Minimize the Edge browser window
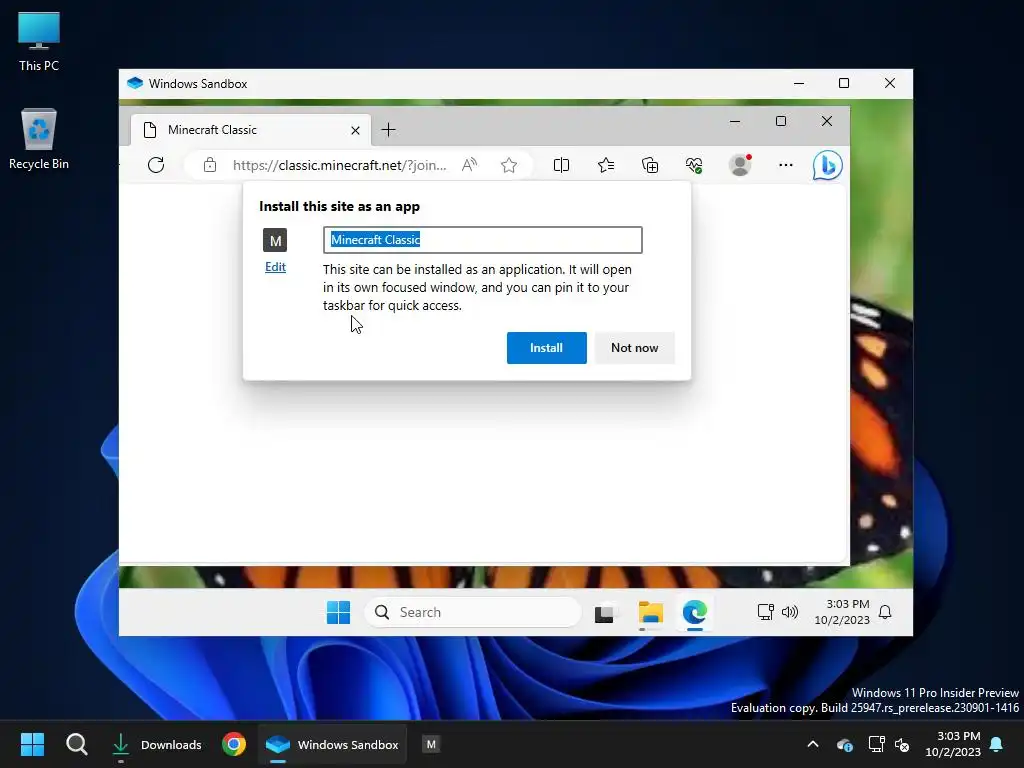This screenshot has height=768, width=1024. 735,121
